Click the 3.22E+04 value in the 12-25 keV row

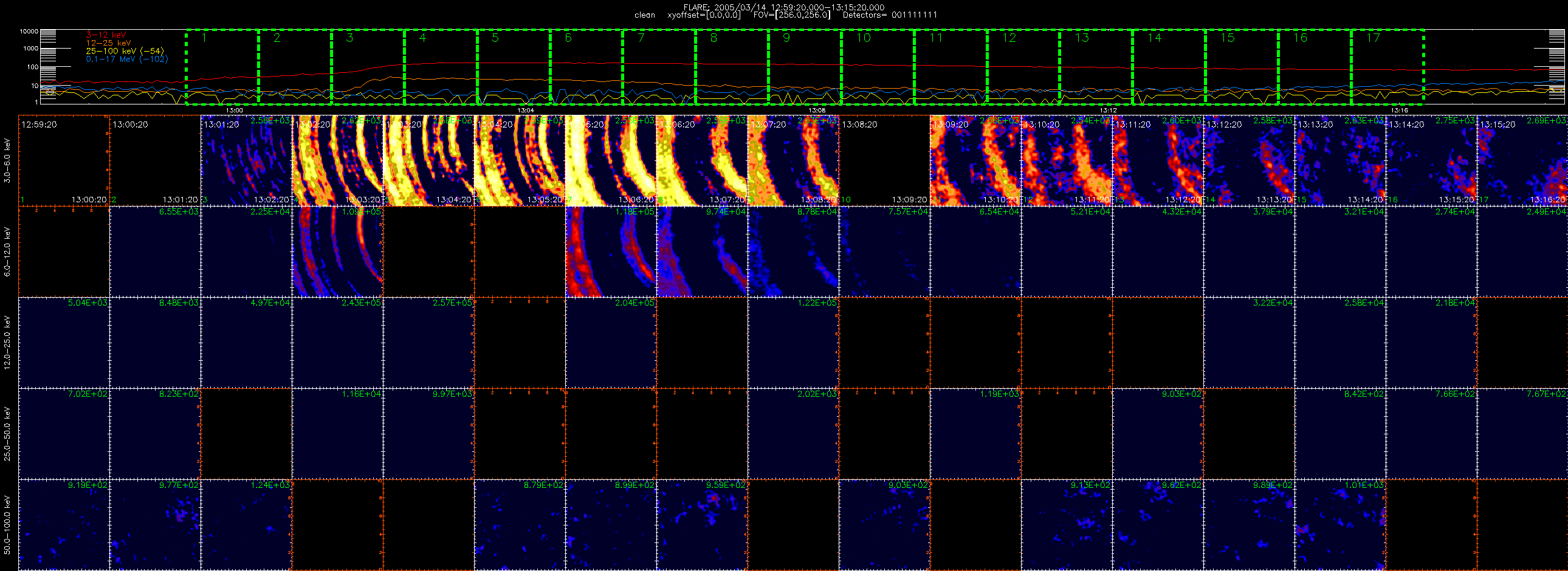pyautogui.click(x=1273, y=303)
